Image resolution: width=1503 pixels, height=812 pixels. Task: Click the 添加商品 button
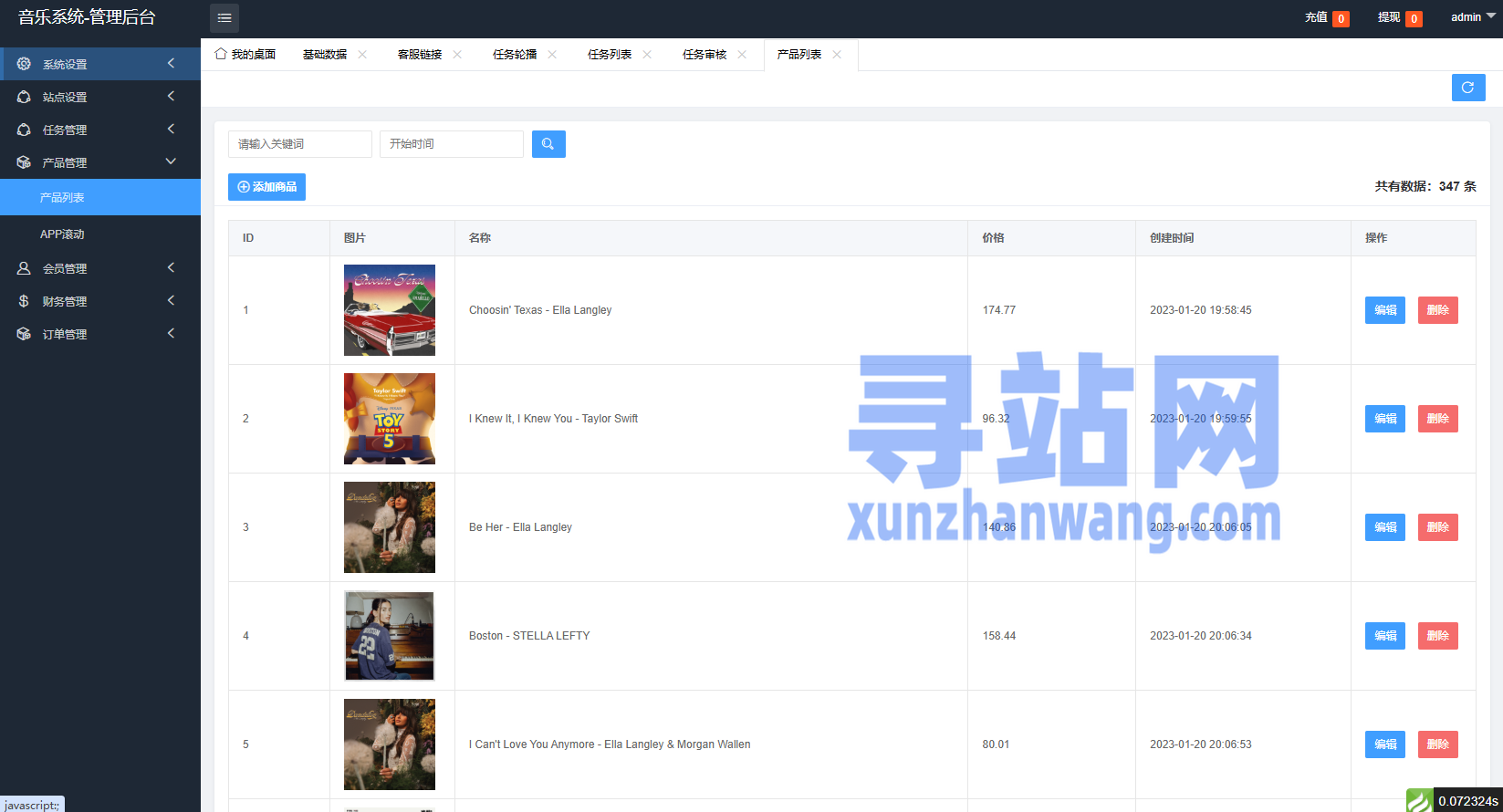(266, 187)
